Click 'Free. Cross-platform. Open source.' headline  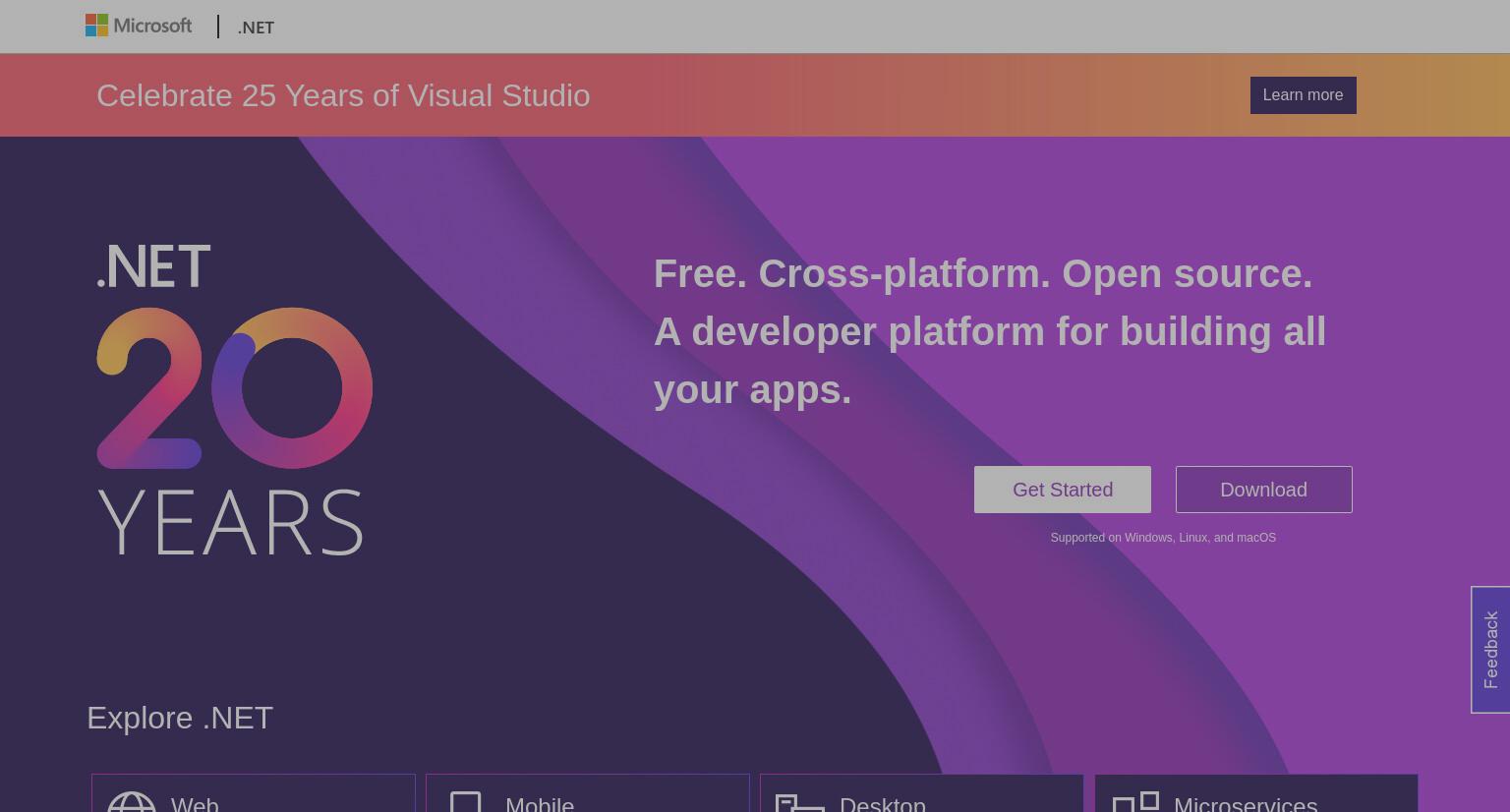(x=983, y=273)
